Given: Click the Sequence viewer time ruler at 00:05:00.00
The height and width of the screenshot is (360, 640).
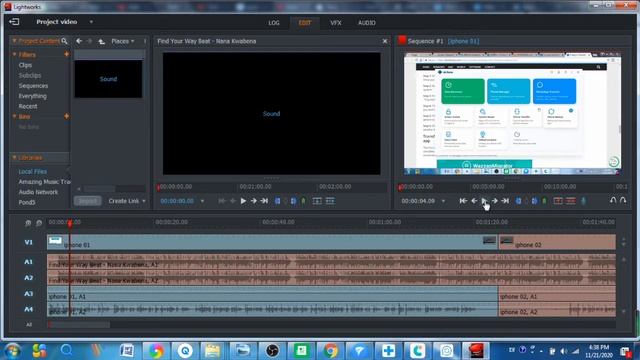Looking at the screenshot, I should click(x=488, y=187).
